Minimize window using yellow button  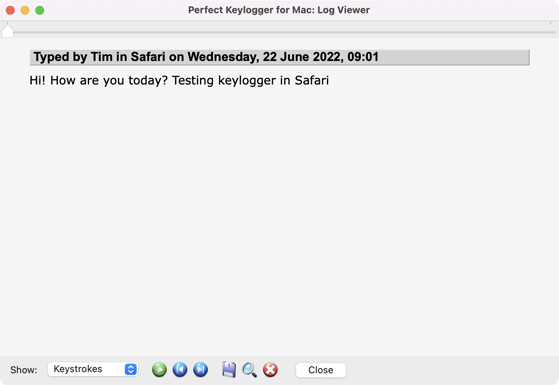point(25,10)
